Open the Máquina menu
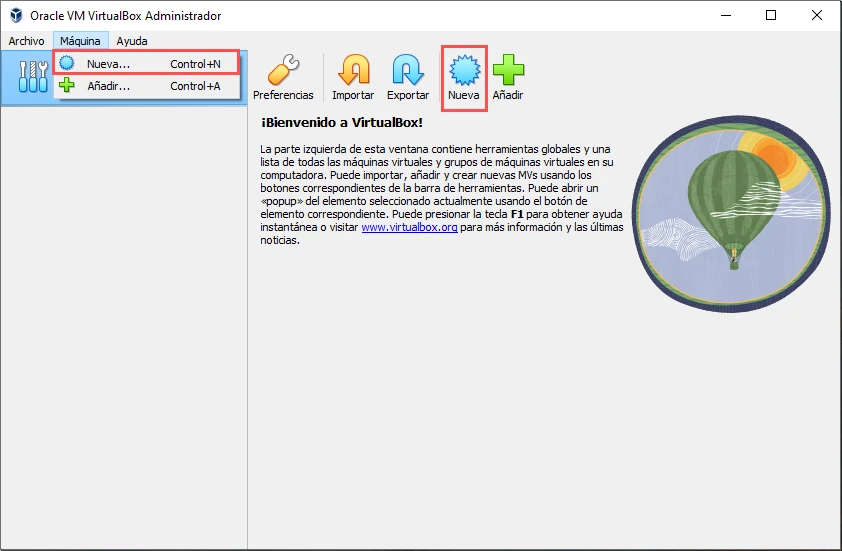The width and height of the screenshot is (842, 551). tap(81, 41)
